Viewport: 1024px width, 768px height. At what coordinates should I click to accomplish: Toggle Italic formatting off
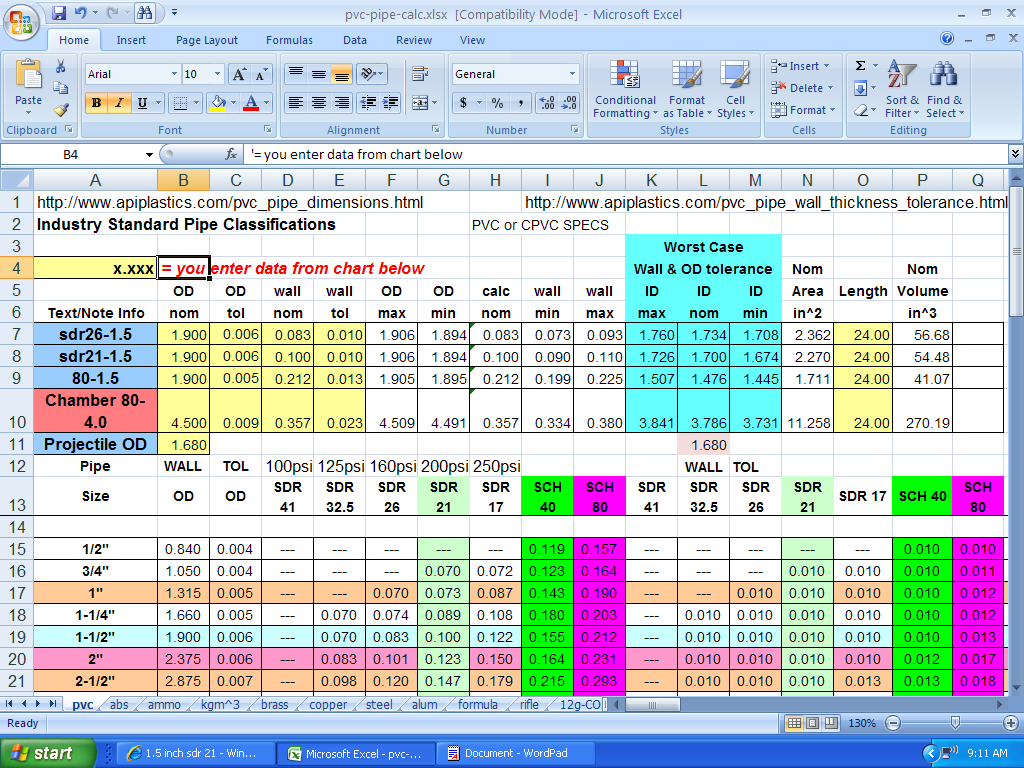(119, 103)
